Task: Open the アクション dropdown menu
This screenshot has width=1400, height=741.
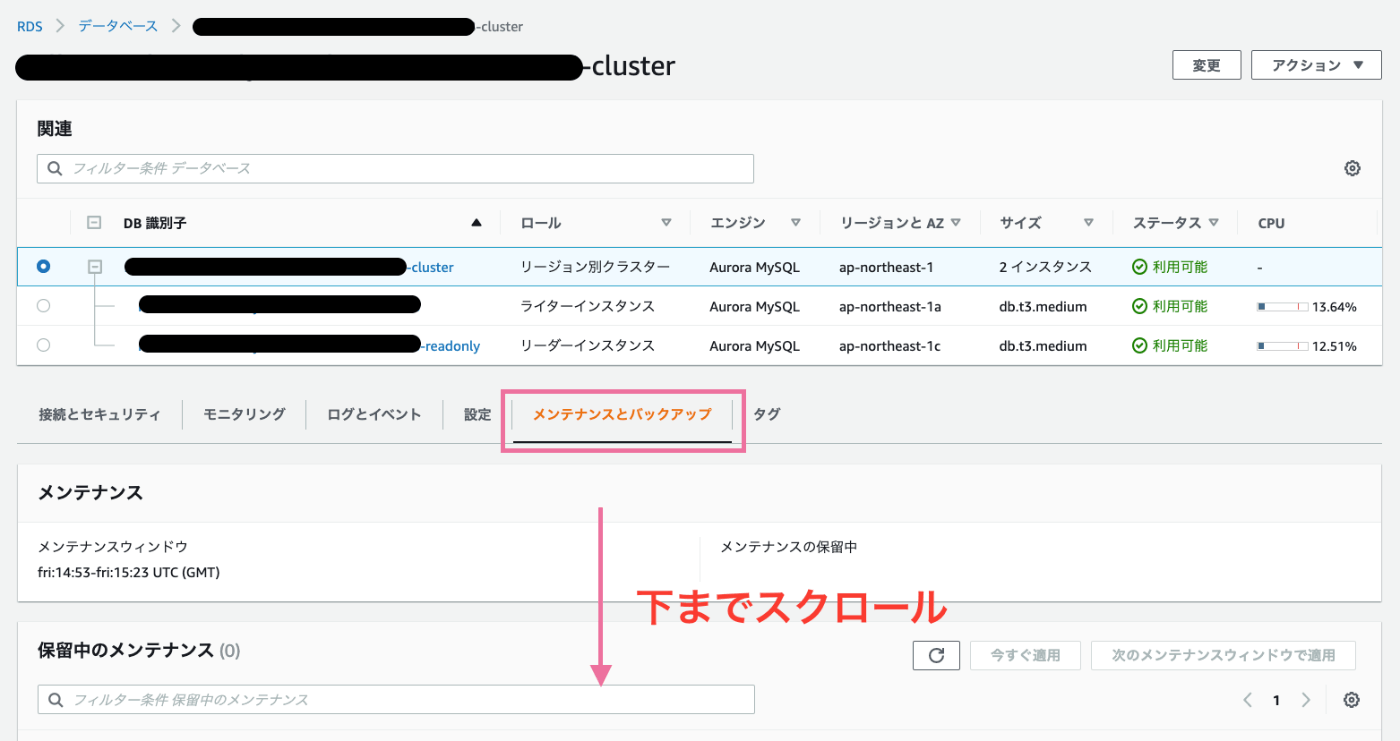Action: [x=1316, y=65]
